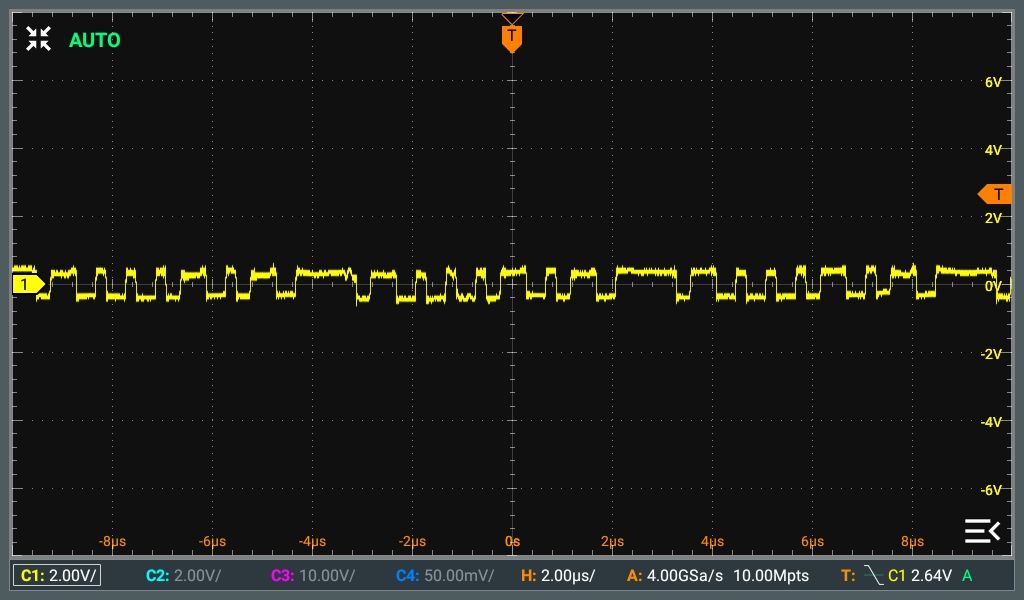The height and width of the screenshot is (600, 1024).
Task: Toggle channel C1 2.00V/ setting
Action: coord(57,575)
